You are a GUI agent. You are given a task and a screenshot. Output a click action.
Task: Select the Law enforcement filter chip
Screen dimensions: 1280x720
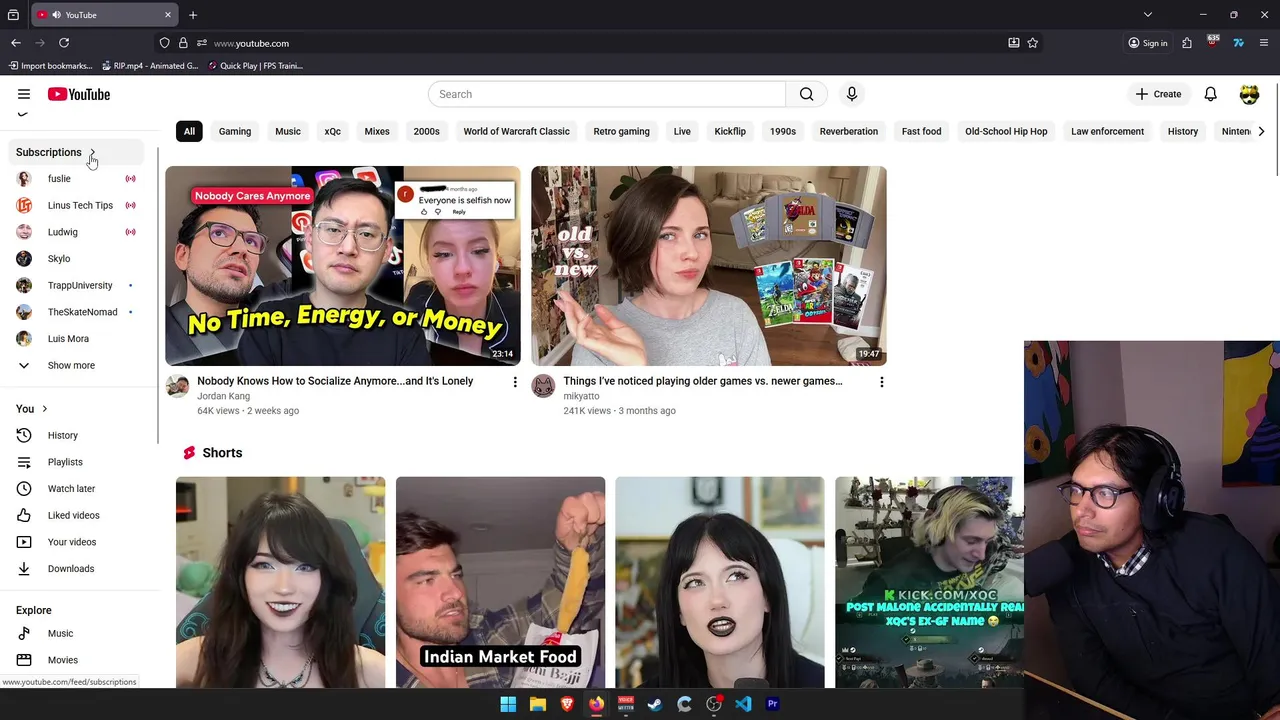[x=1107, y=131]
